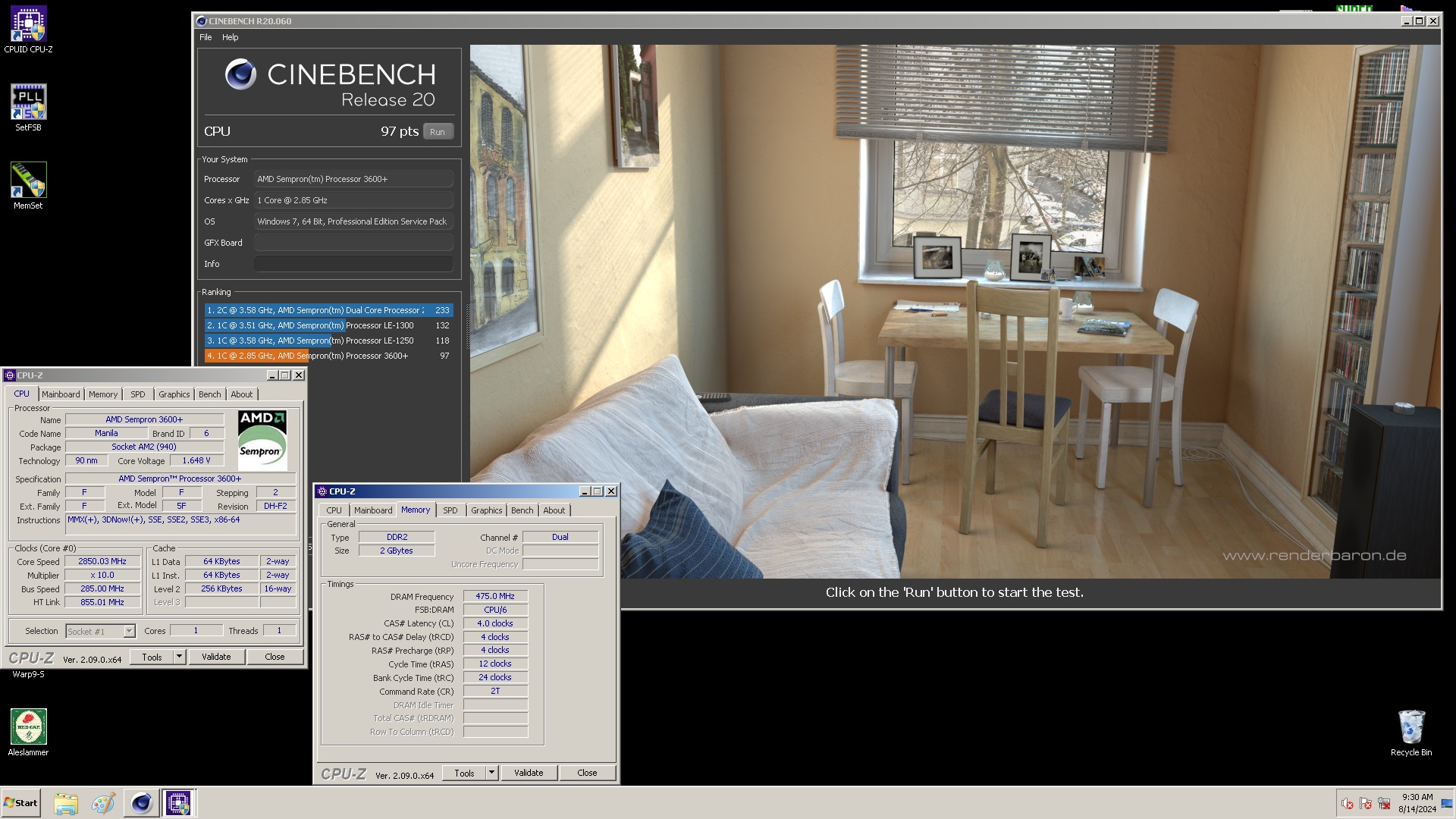
Task: Switch to CPU-Z via taskbar icon
Action: tap(179, 803)
